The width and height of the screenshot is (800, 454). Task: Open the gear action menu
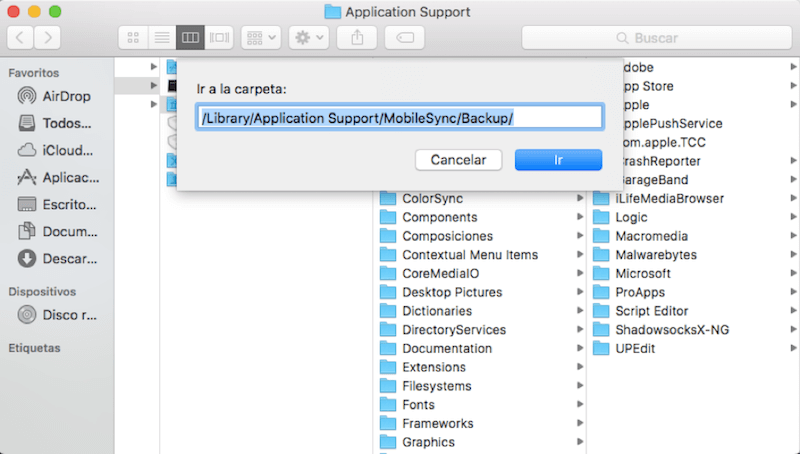309,38
